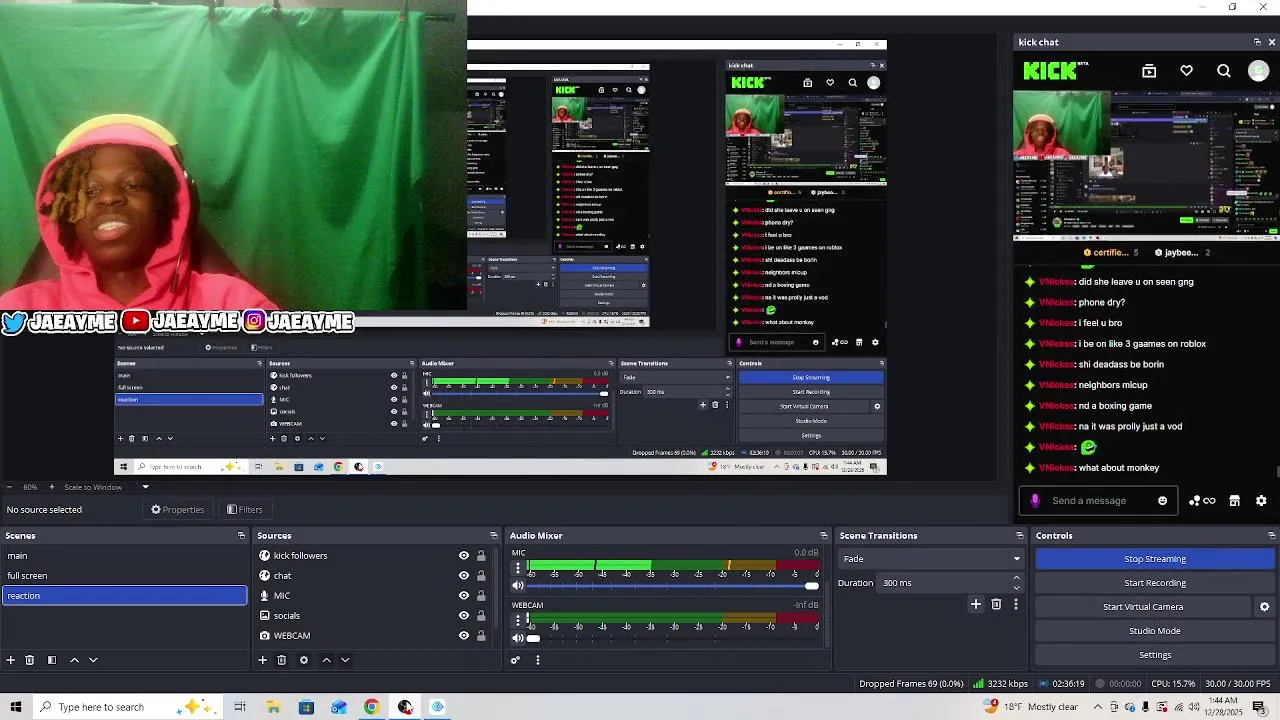Add a scene transition plus icon
Image resolution: width=1280 pixels, height=720 pixels.
point(976,604)
